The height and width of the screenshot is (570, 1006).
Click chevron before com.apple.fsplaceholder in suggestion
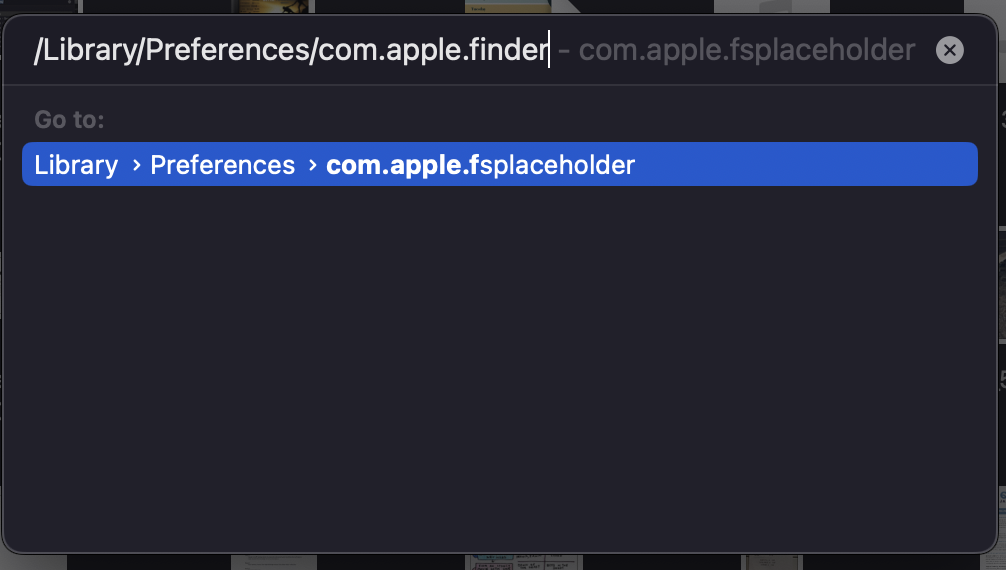[313, 165]
